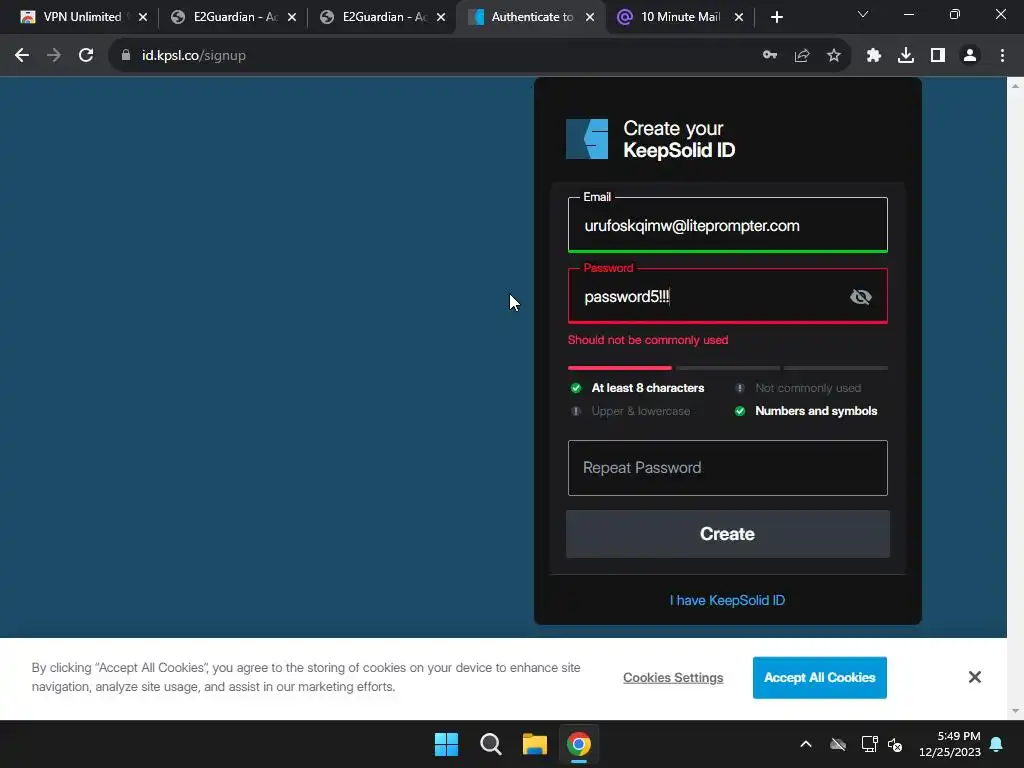Click "Numbers and symbols" requirement
The height and width of the screenshot is (768, 1024).
pyautogui.click(x=816, y=411)
